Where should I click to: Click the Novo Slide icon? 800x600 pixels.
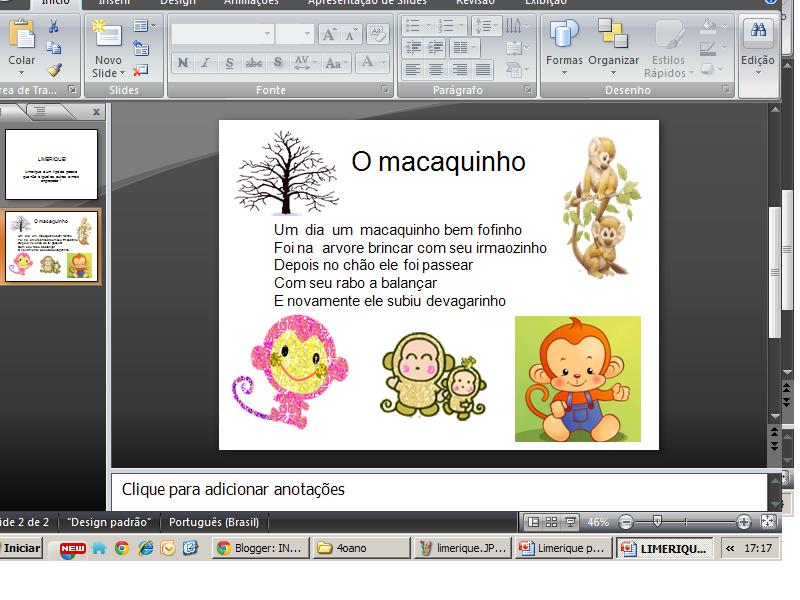point(108,34)
